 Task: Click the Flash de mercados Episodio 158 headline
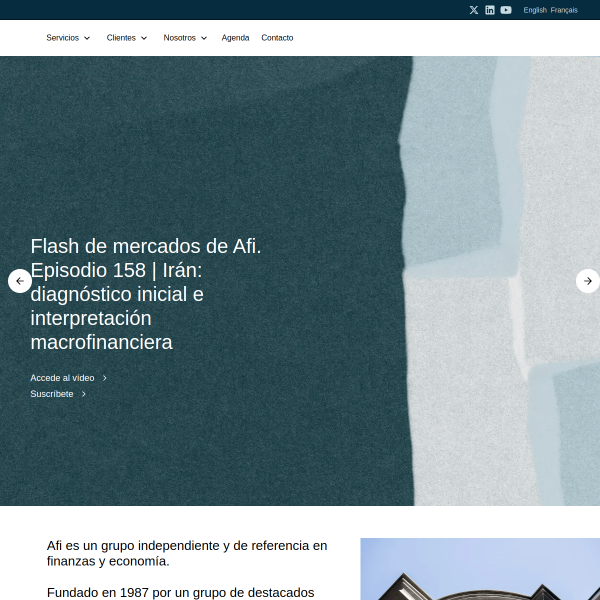[146, 294]
